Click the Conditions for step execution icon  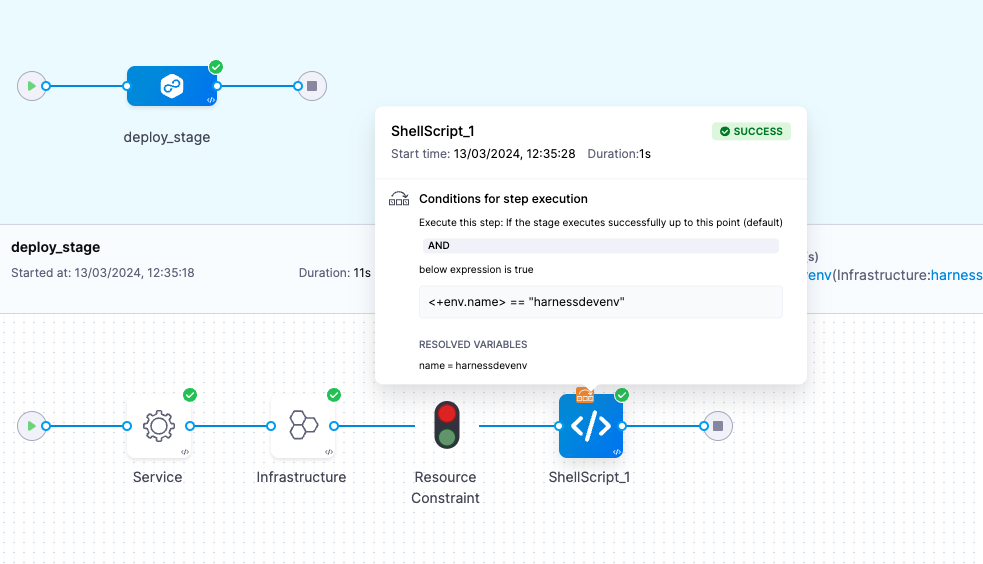tap(399, 199)
